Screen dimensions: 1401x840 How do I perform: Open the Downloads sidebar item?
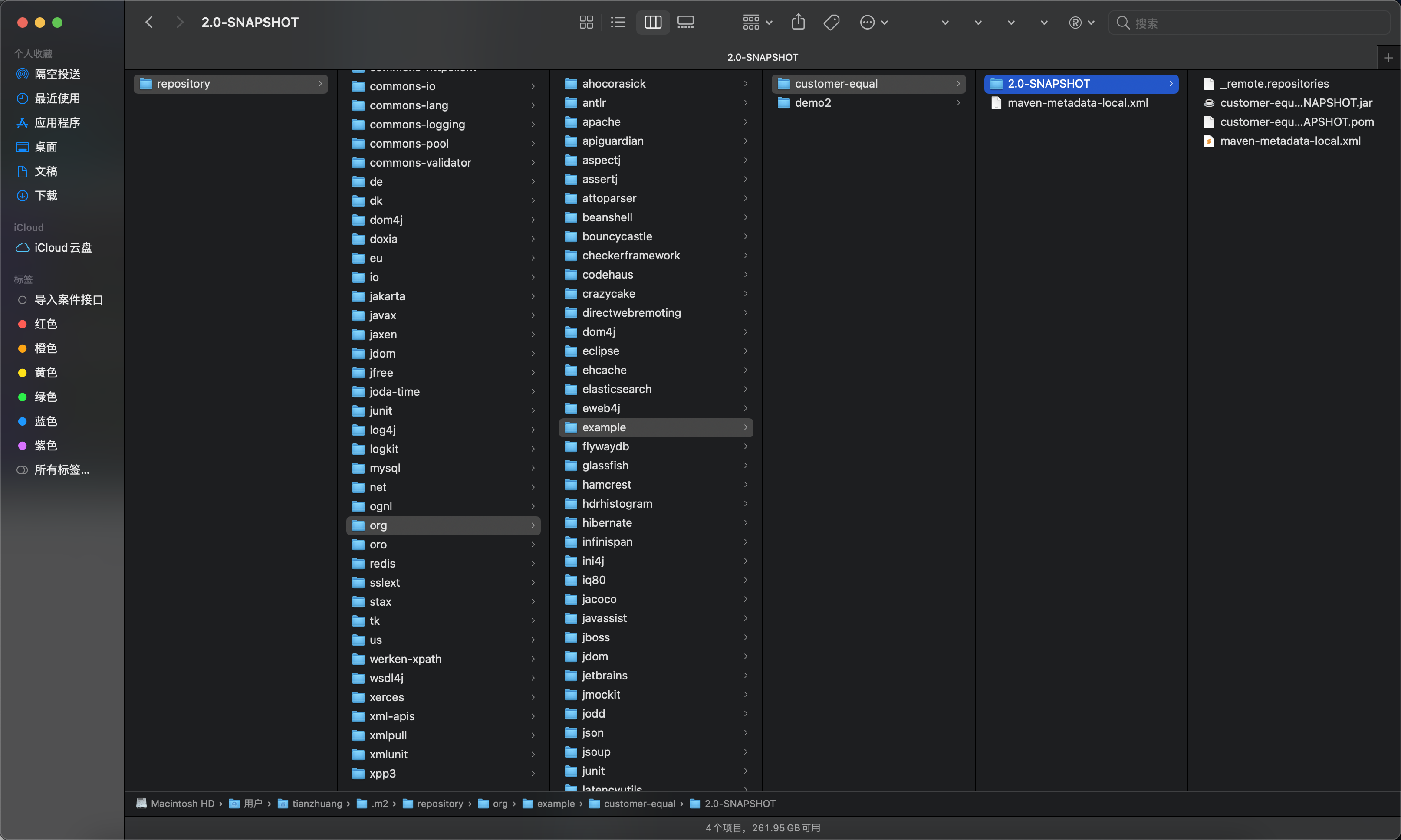pos(45,196)
